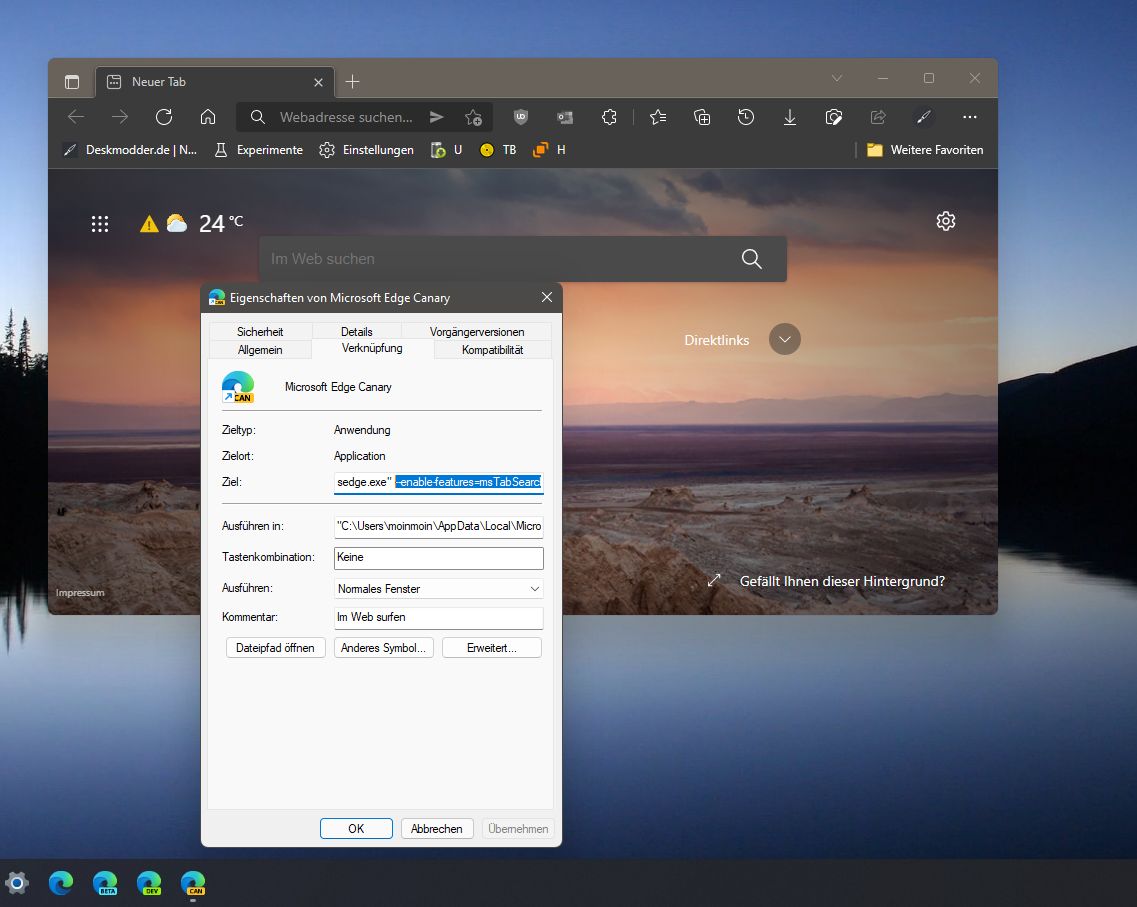
Task: Click the Neuer Tab browser tab
Action: pyautogui.click(x=215, y=82)
